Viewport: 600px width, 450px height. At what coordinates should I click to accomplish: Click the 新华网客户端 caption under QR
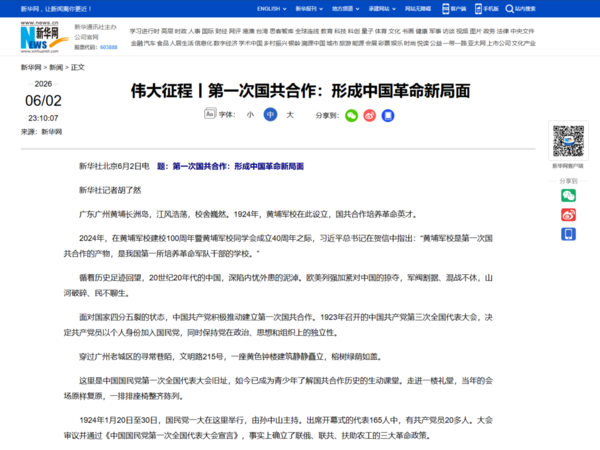(568, 166)
